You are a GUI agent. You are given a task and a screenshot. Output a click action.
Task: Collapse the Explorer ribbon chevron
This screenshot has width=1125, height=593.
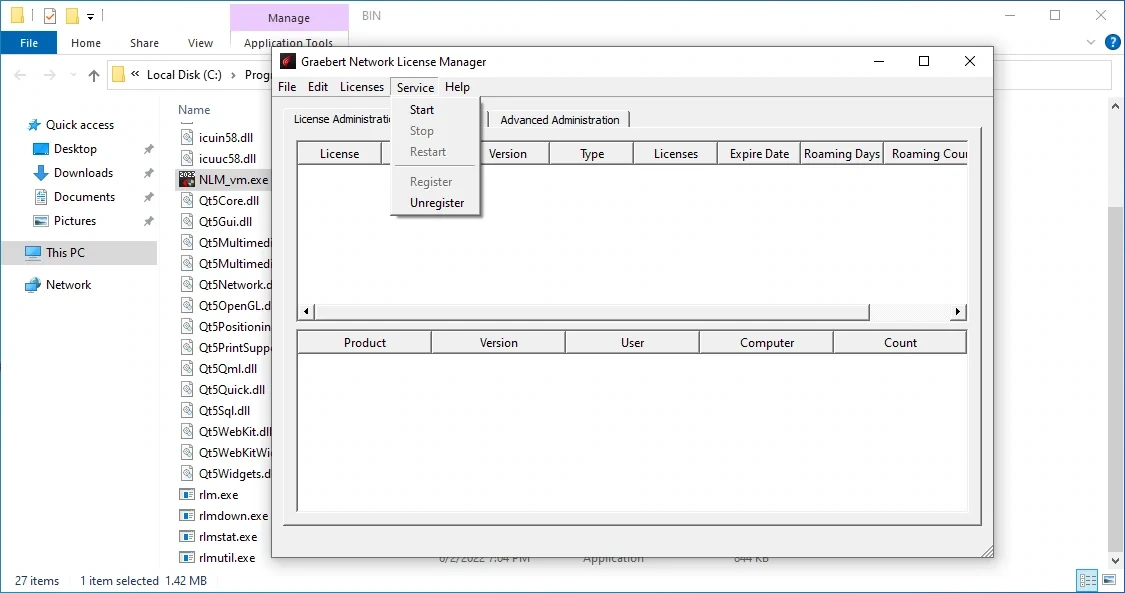tap(1092, 42)
